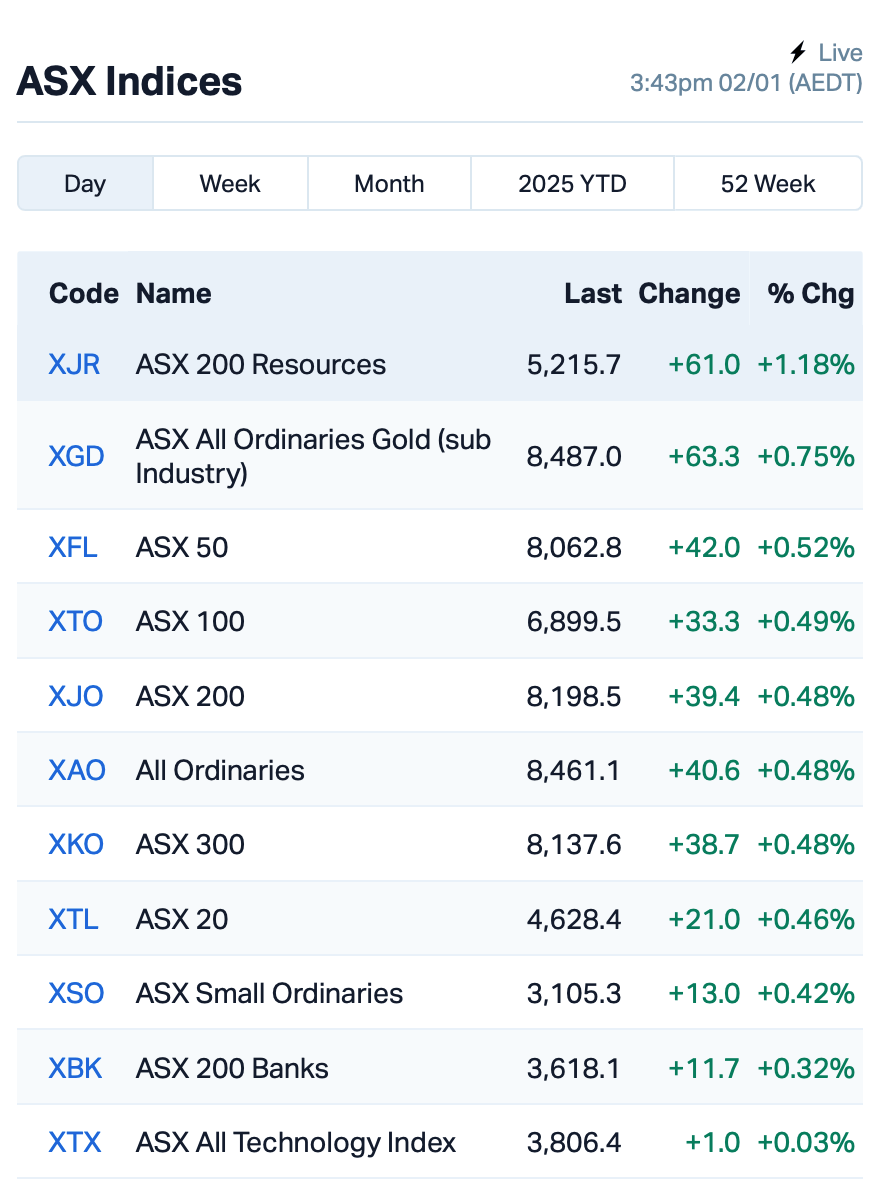This screenshot has width=888, height=1190.
Task: Click the change value +39.4
Action: 704,696
